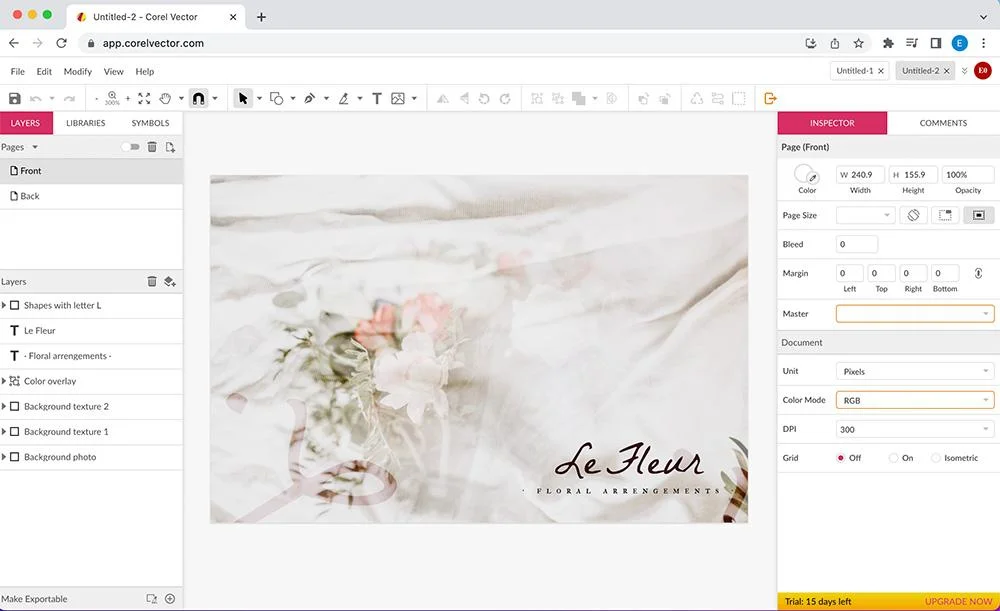Open the Modify menu
The height and width of the screenshot is (611, 1000).
click(77, 71)
